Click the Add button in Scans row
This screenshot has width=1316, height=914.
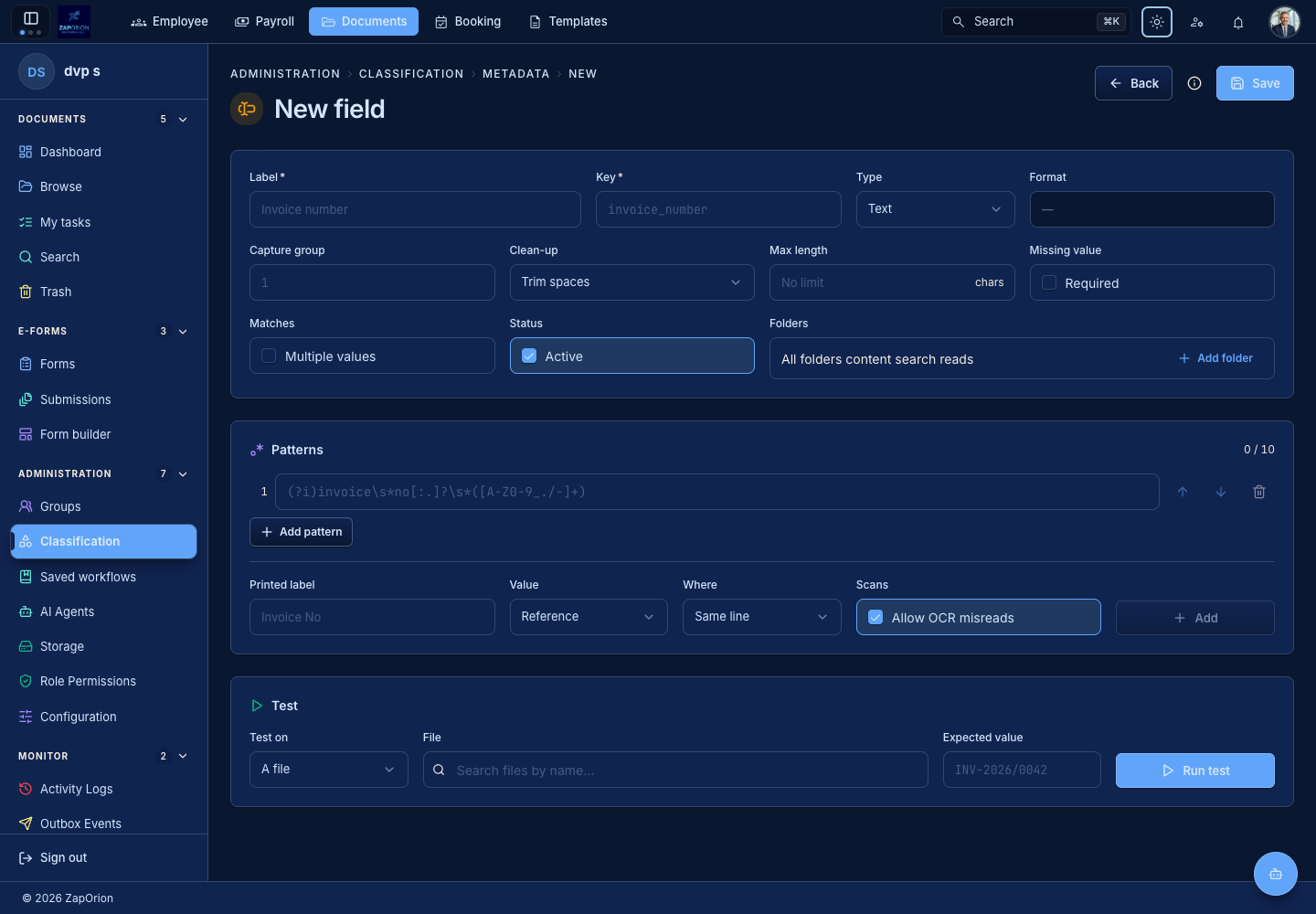pos(1195,618)
